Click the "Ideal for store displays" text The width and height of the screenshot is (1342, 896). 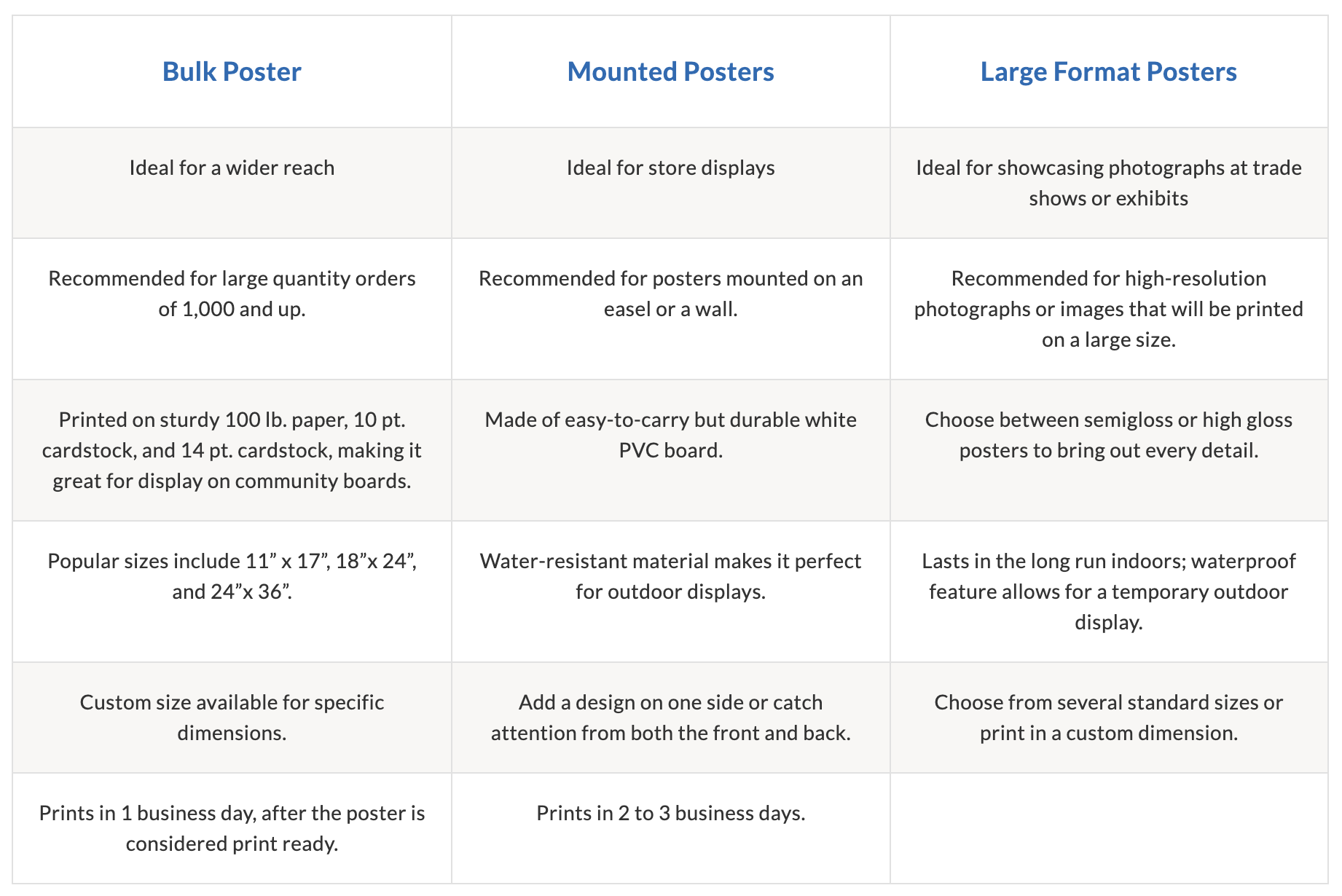point(670,168)
